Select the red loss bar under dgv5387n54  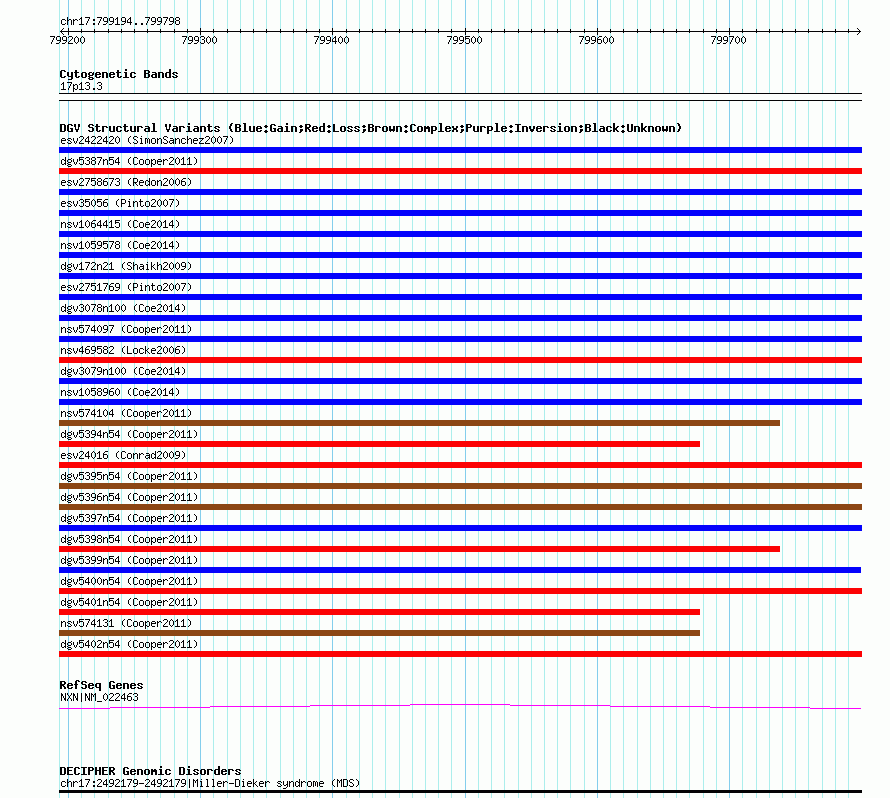click(460, 171)
